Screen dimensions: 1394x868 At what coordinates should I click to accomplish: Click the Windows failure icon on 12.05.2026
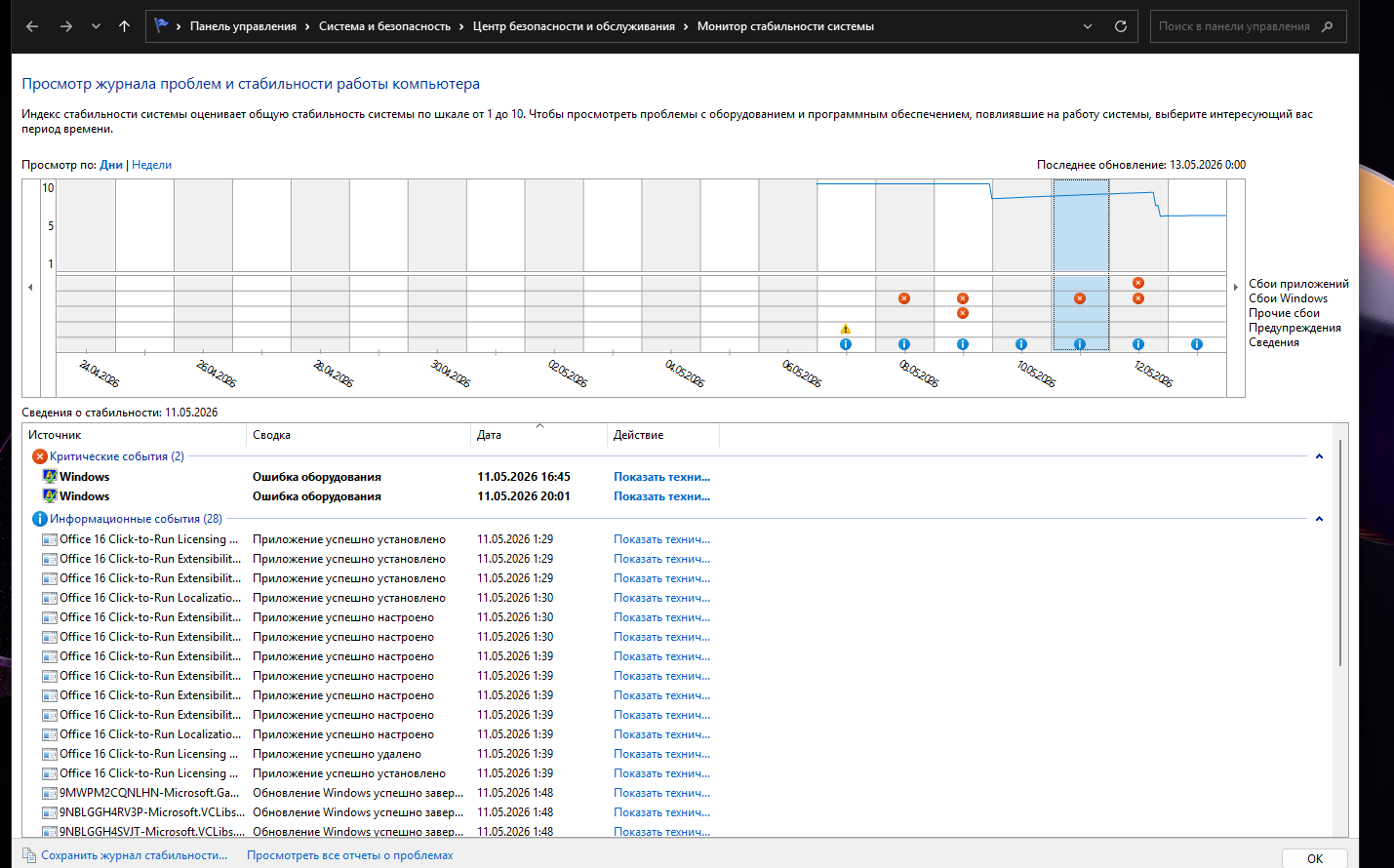[x=1138, y=298]
